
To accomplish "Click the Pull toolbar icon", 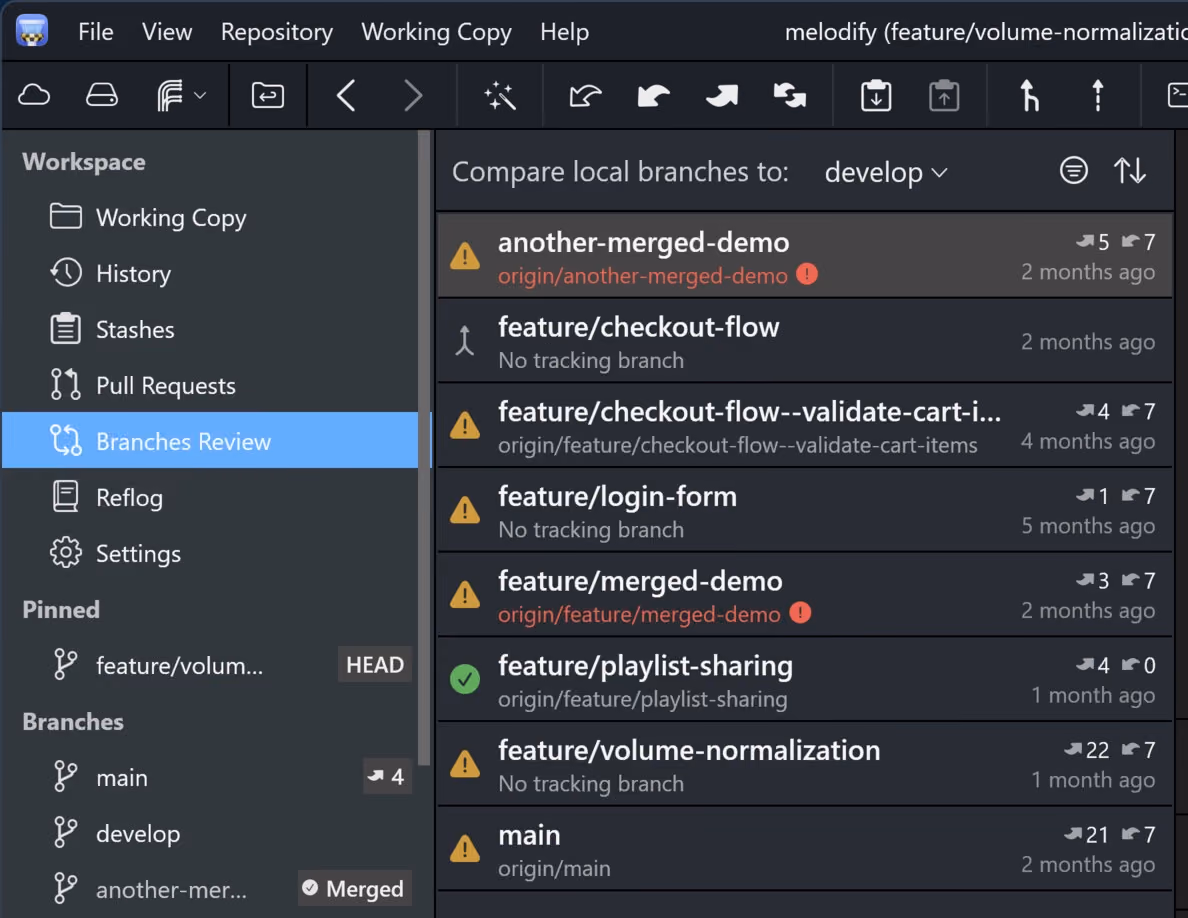I will pos(653,95).
